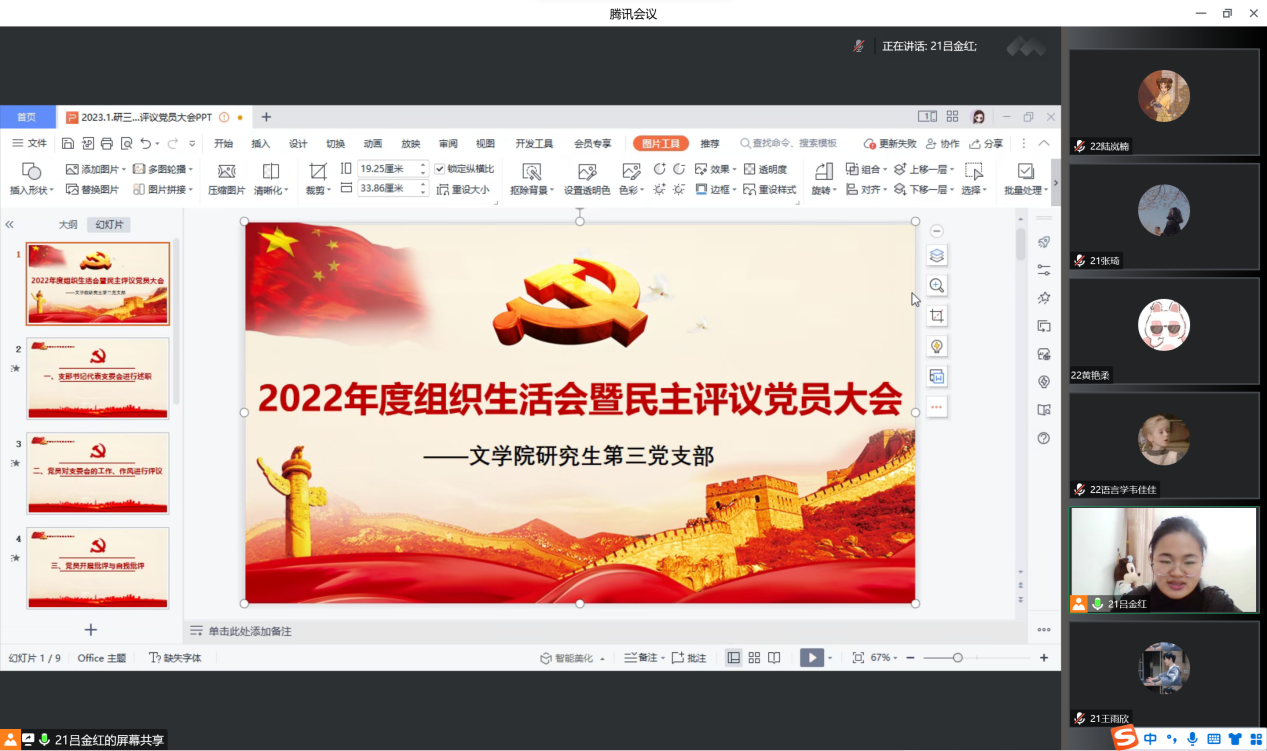Viewport: 1267px width, 751px height.
Task: Switch to reading view icon in status bar
Action: pos(774,658)
